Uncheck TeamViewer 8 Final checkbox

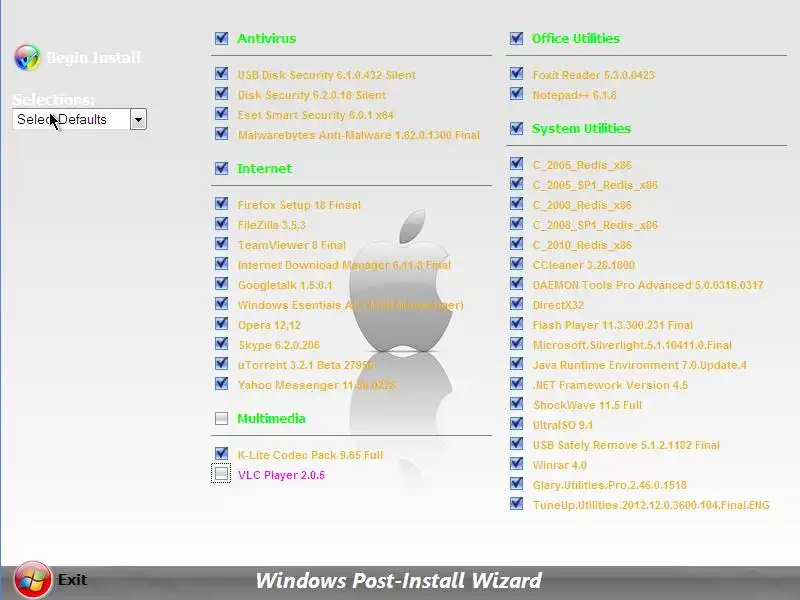[221, 244]
